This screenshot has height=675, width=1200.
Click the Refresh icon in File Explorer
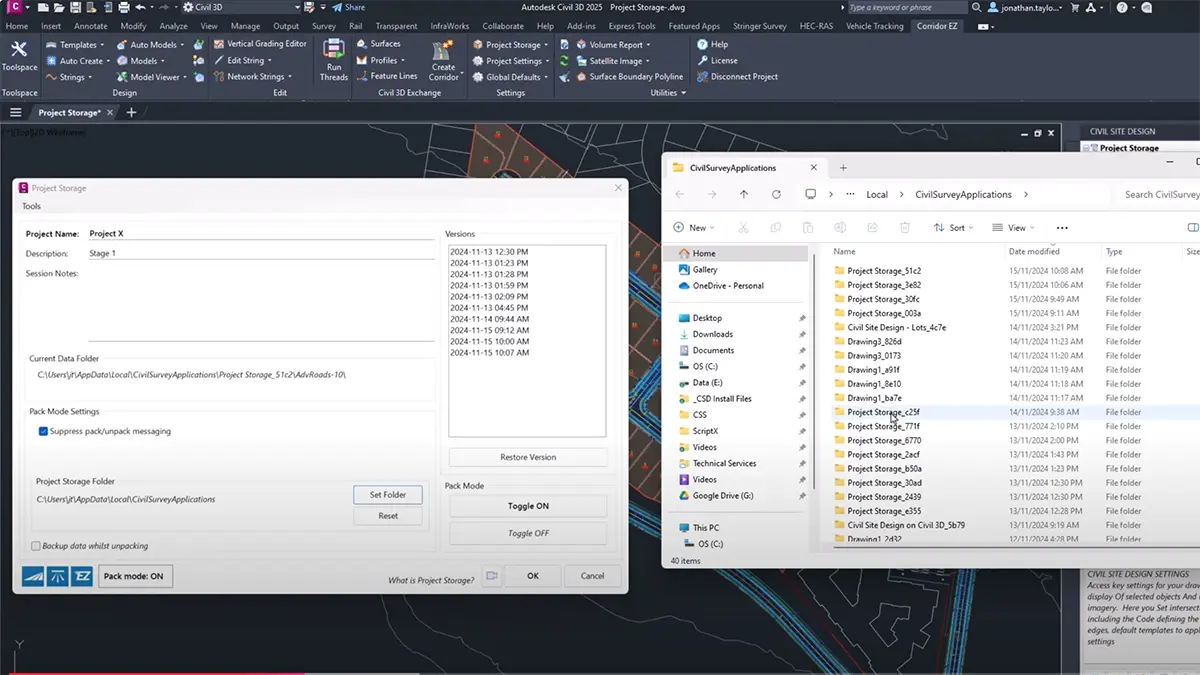[776, 195]
